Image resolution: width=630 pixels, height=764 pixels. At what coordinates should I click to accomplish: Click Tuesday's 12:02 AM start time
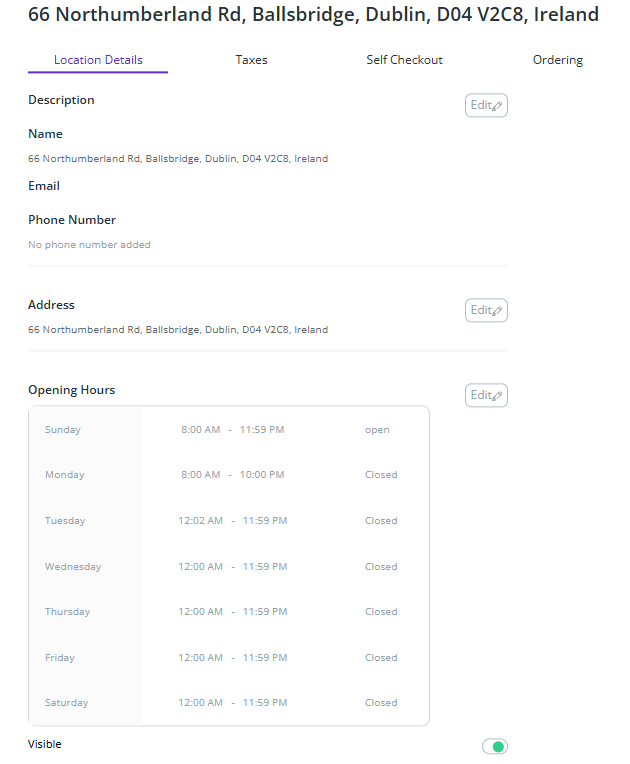(x=200, y=521)
